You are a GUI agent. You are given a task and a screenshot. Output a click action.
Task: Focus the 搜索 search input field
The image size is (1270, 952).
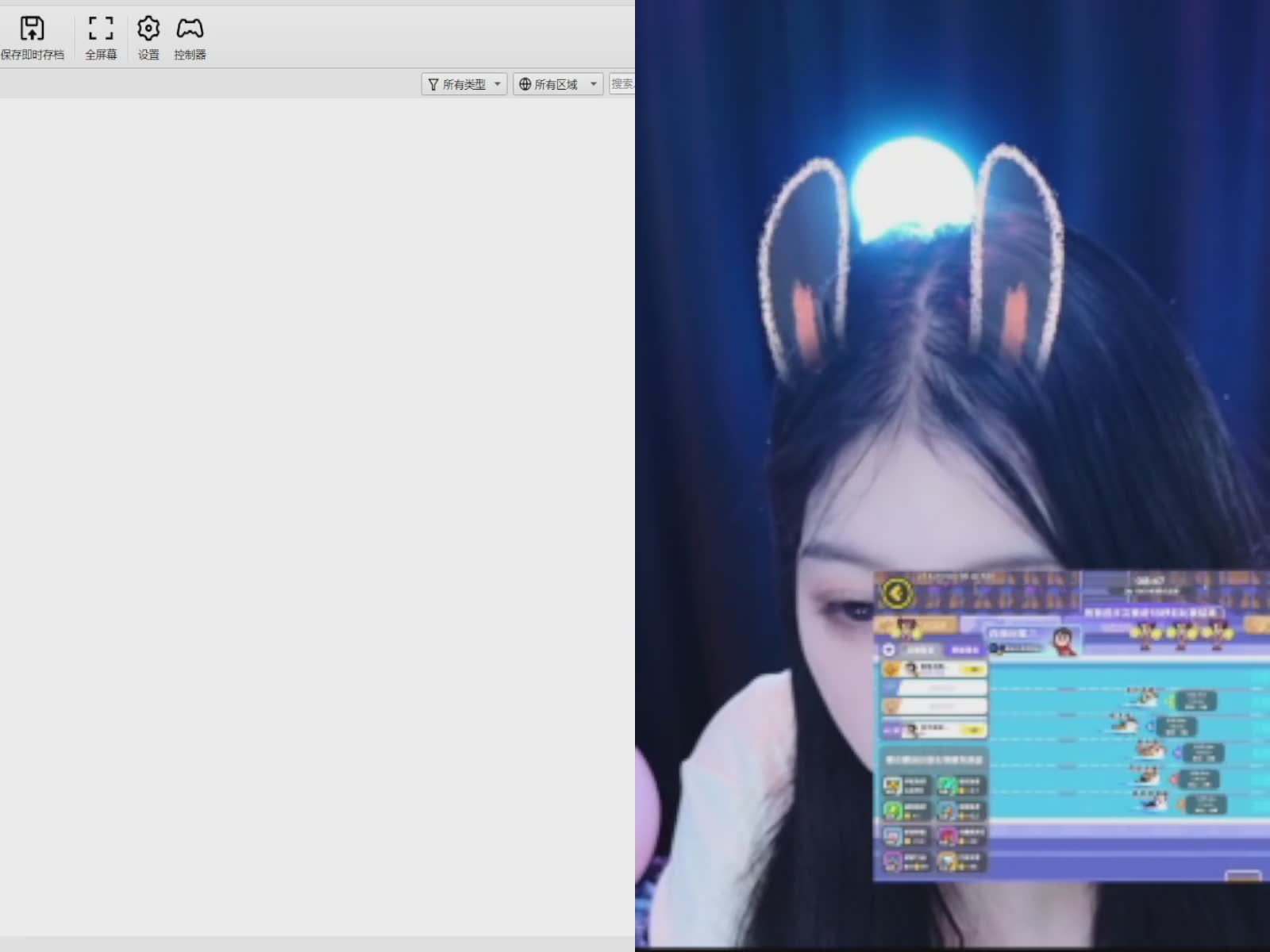tap(622, 84)
